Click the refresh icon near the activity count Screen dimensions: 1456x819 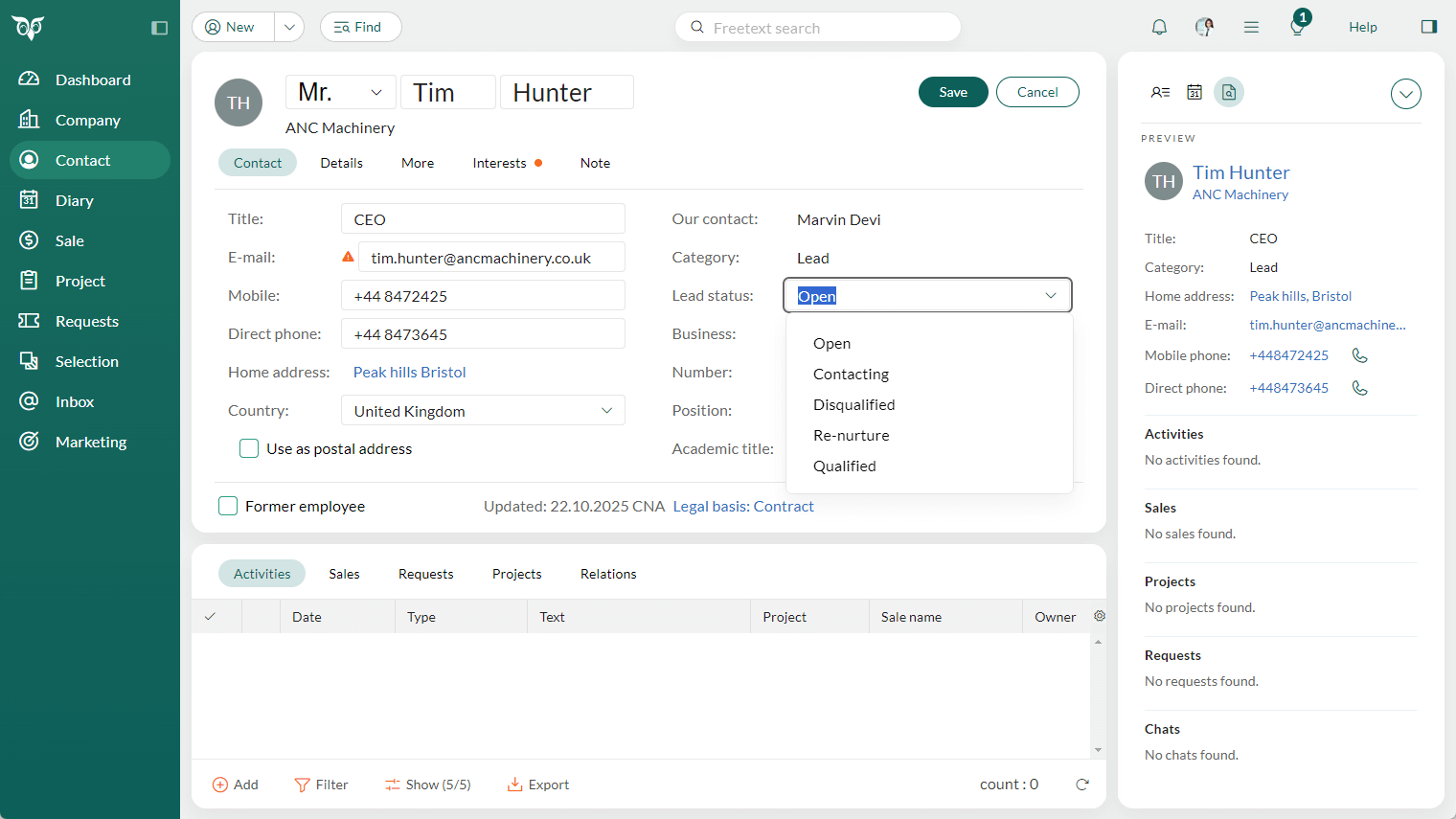tap(1082, 784)
